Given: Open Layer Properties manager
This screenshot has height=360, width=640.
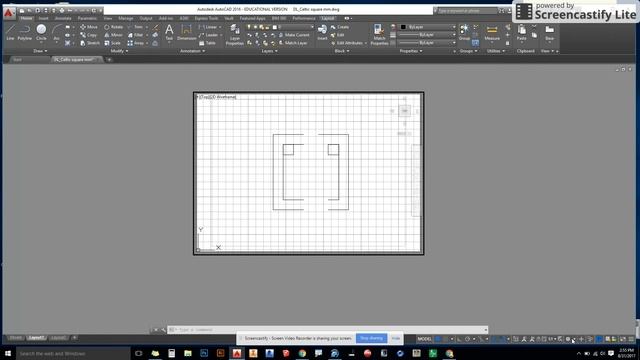Looking at the screenshot, I should [x=235, y=34].
